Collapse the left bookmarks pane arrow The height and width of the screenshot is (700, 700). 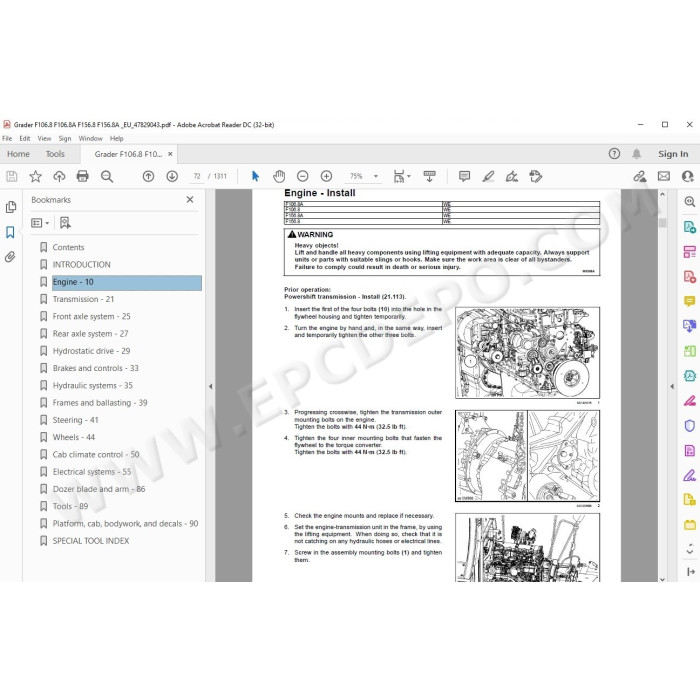(x=210, y=387)
